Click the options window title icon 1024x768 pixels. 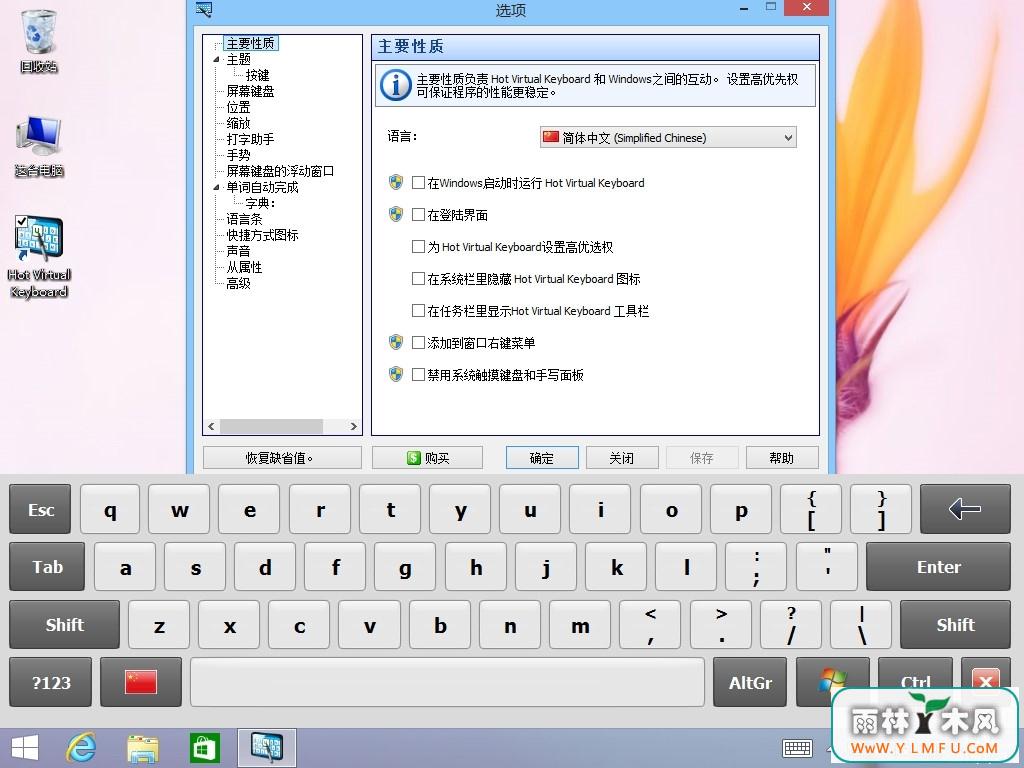pos(204,9)
